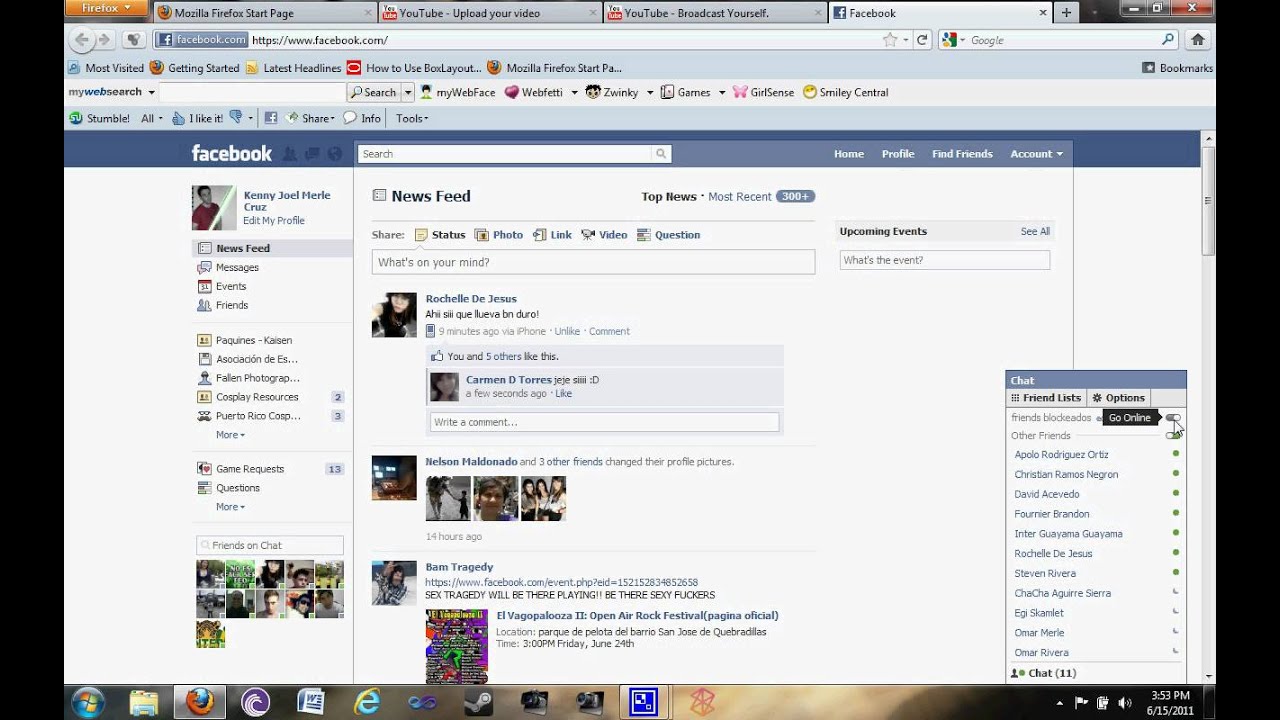Toggle Other Friends list online status
This screenshot has height=720, width=1280.
(1172, 435)
